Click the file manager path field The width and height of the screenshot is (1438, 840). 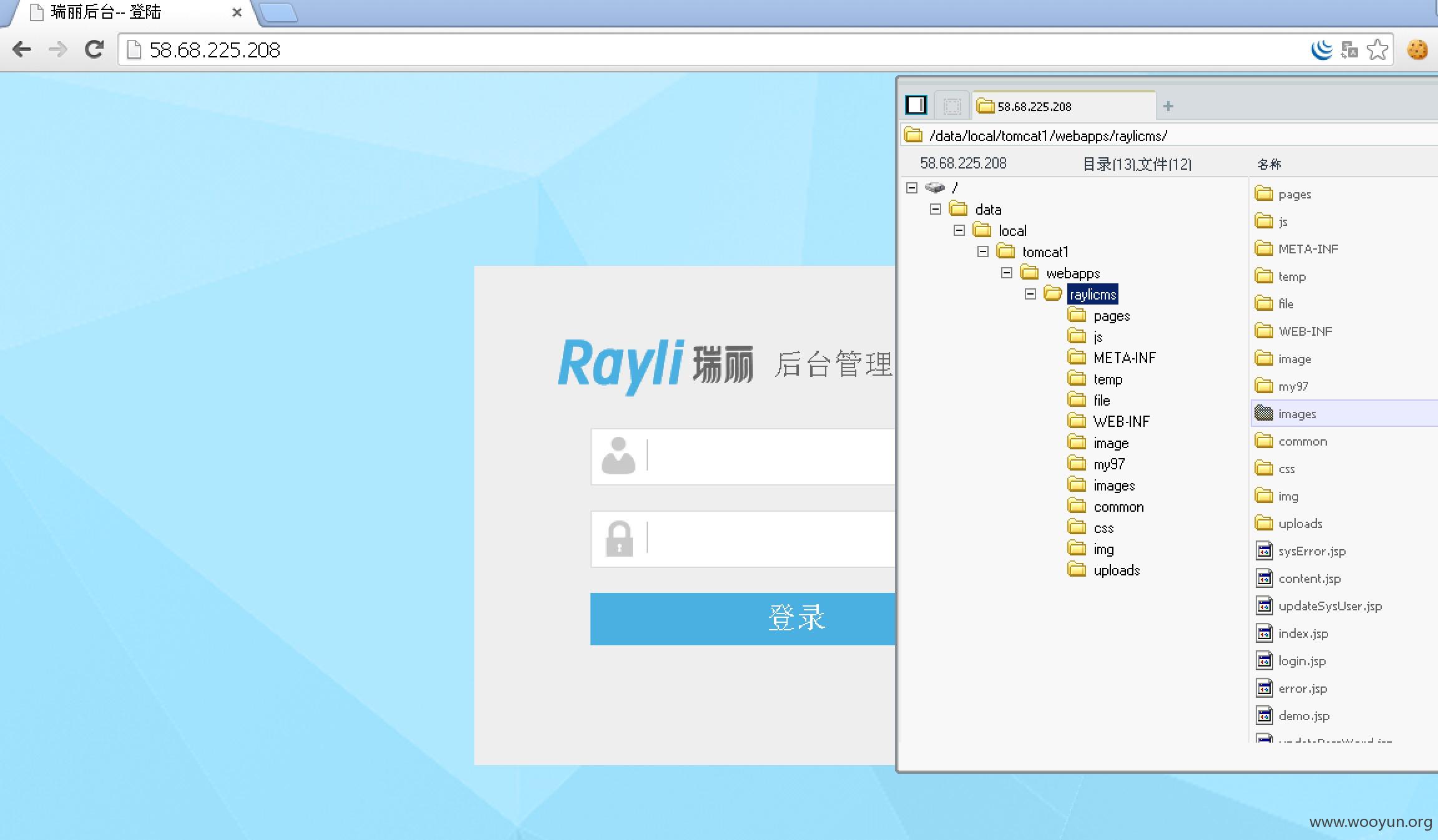[1170, 135]
